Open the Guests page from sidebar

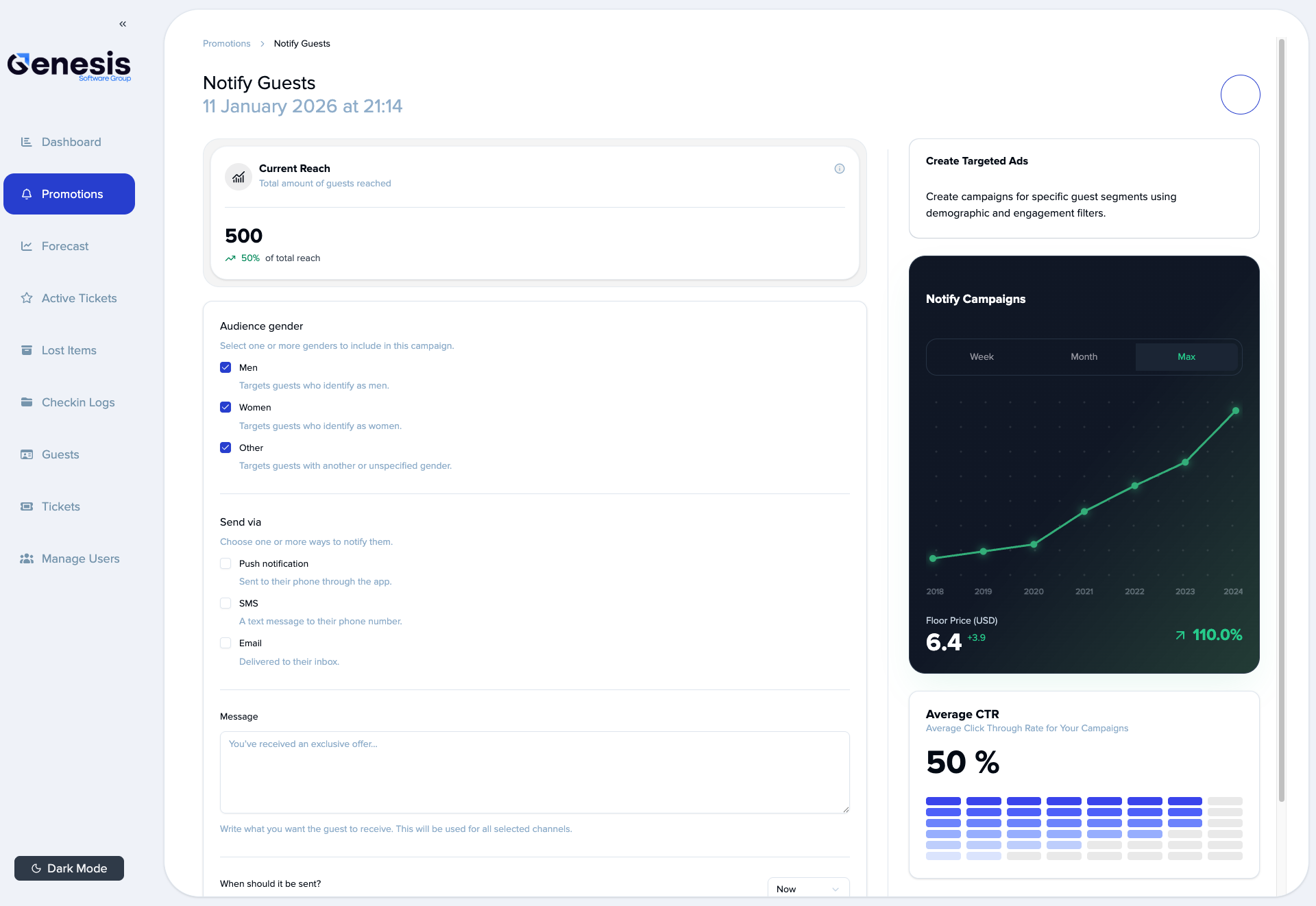click(x=60, y=454)
